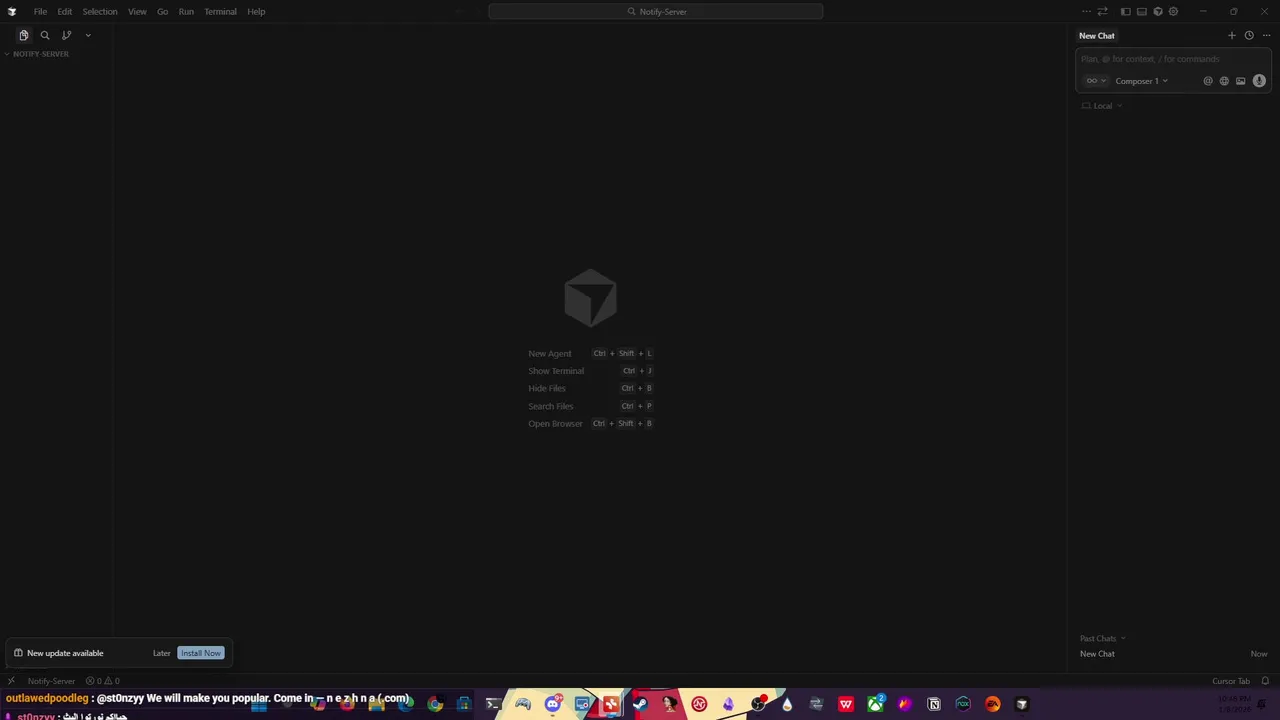Click the two-arrows swap icon in title bar
The height and width of the screenshot is (720, 1280).
click(1102, 11)
